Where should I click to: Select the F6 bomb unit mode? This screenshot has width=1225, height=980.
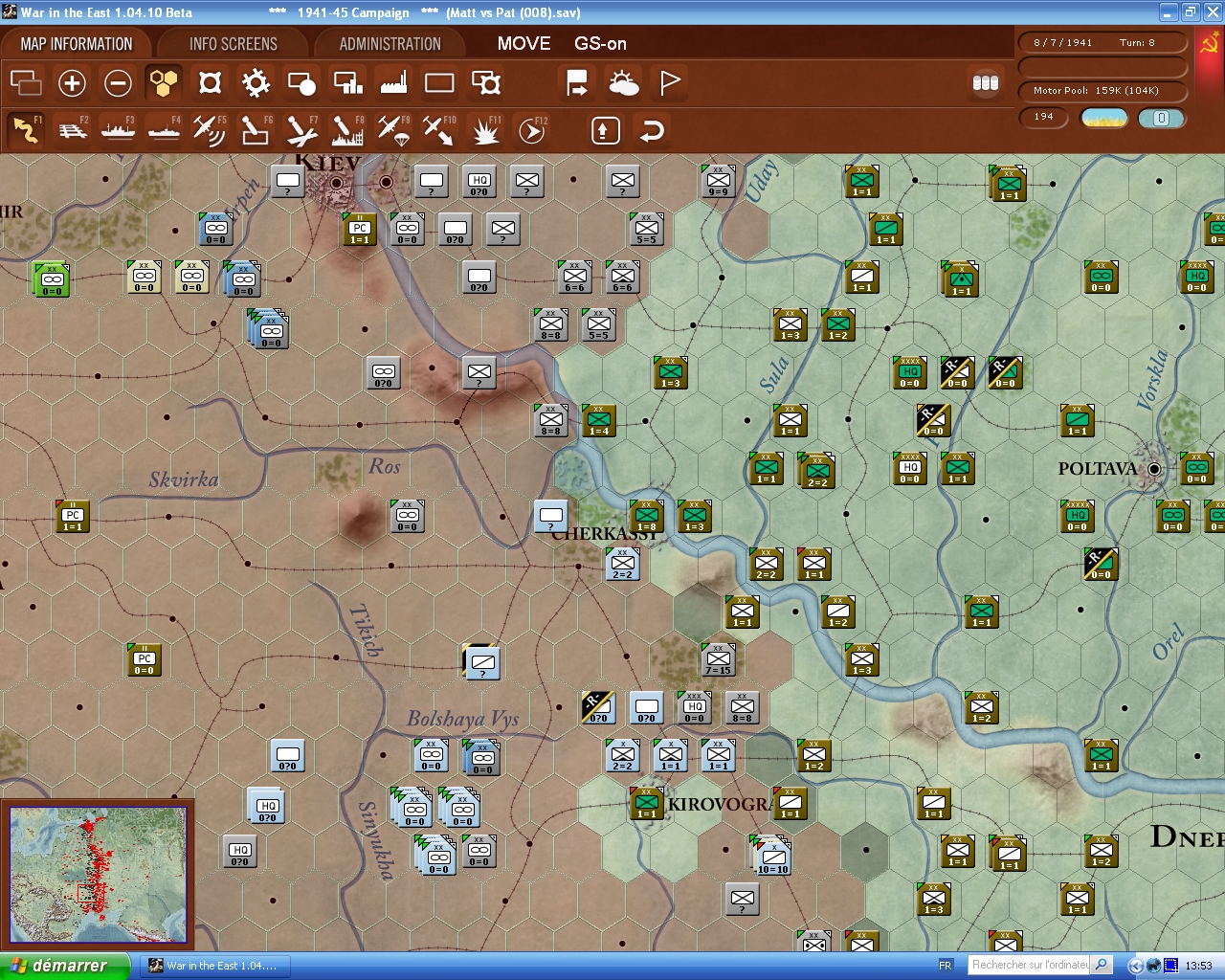point(256,130)
